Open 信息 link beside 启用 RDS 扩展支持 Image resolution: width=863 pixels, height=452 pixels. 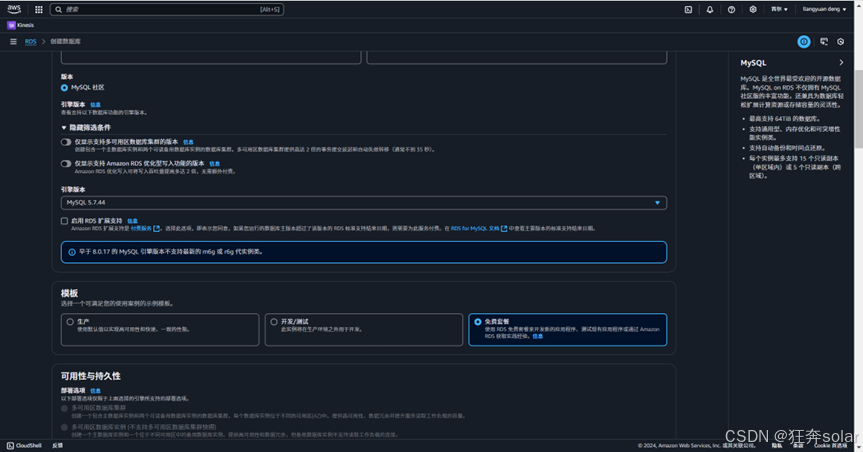point(133,221)
